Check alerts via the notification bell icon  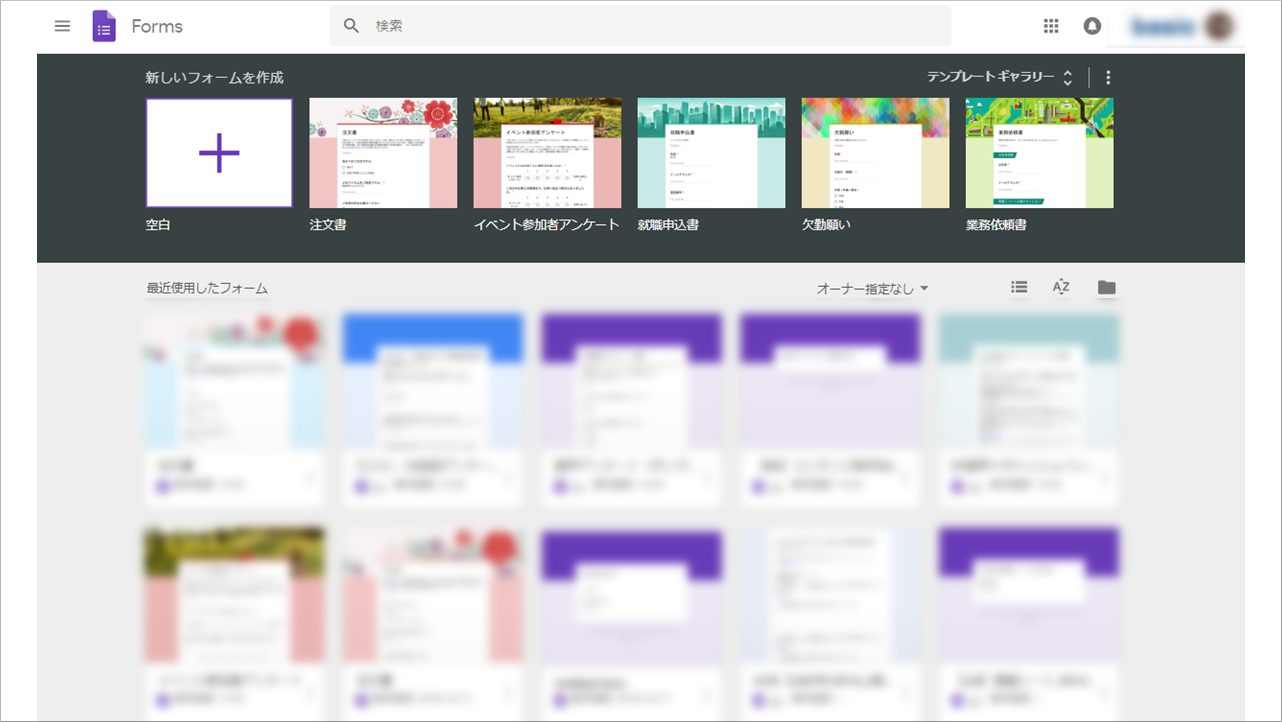tap(1092, 26)
